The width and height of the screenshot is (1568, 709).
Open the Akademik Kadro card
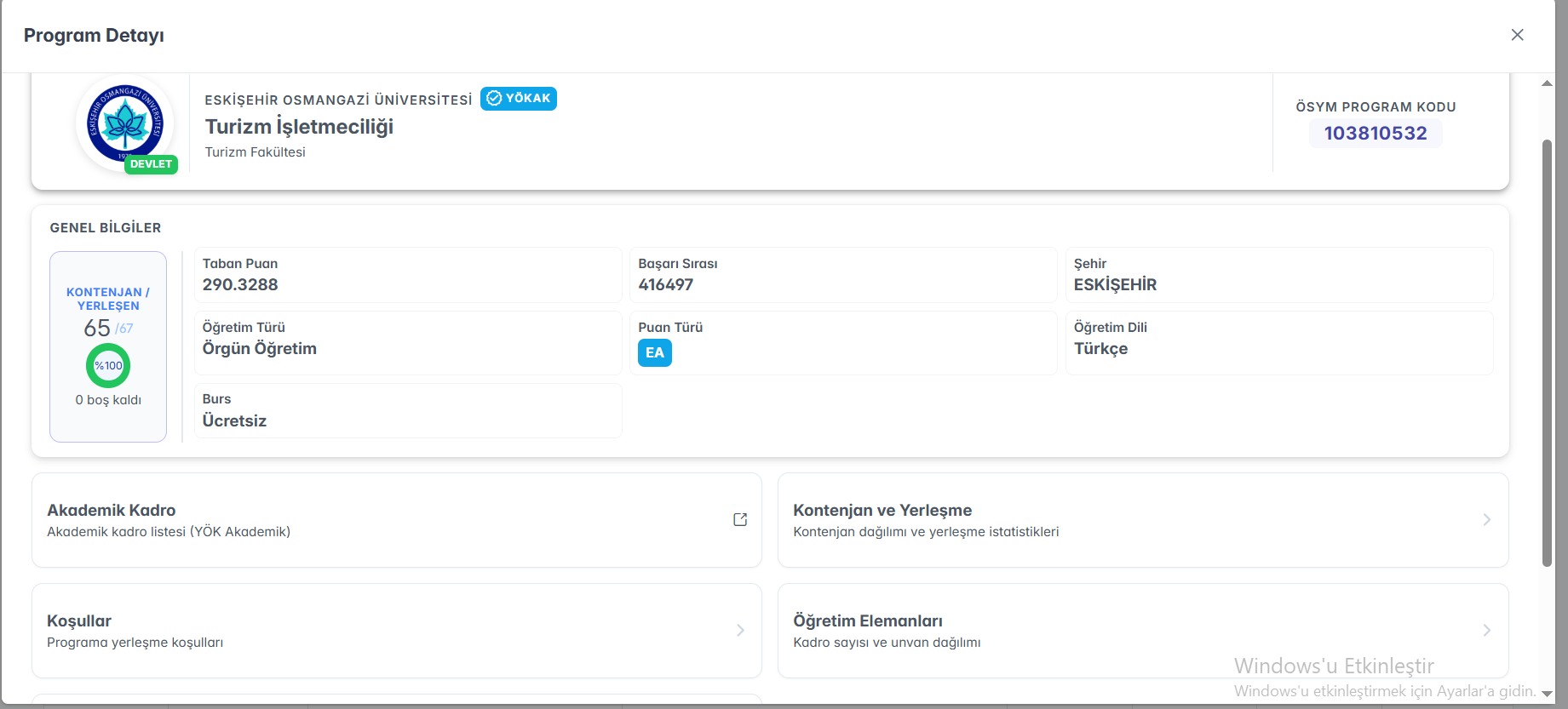[397, 520]
